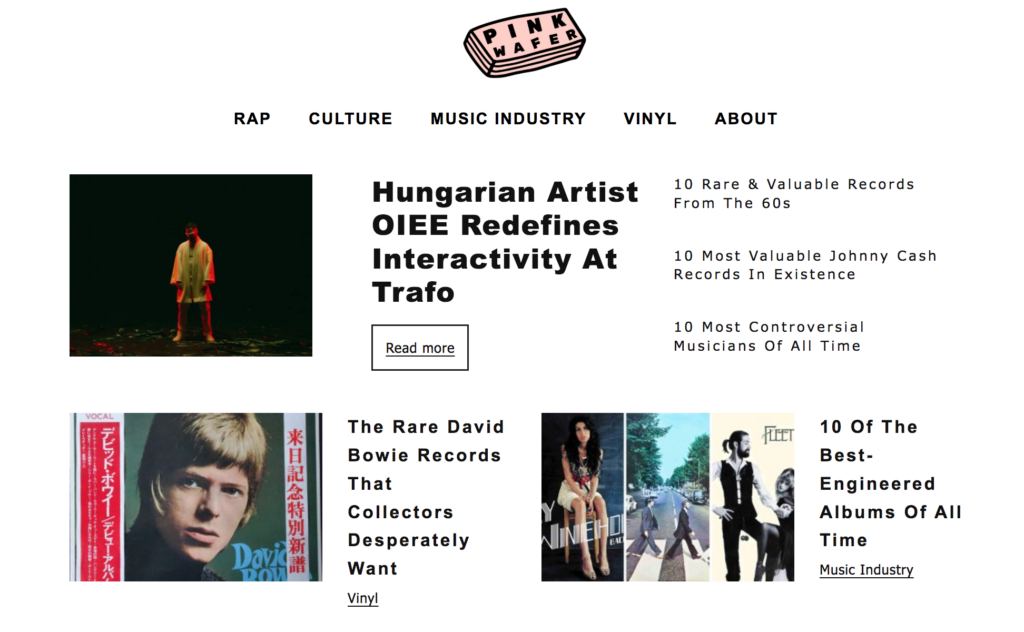1024x632 pixels.
Task: Open the ABOUT page
Action: [746, 119]
